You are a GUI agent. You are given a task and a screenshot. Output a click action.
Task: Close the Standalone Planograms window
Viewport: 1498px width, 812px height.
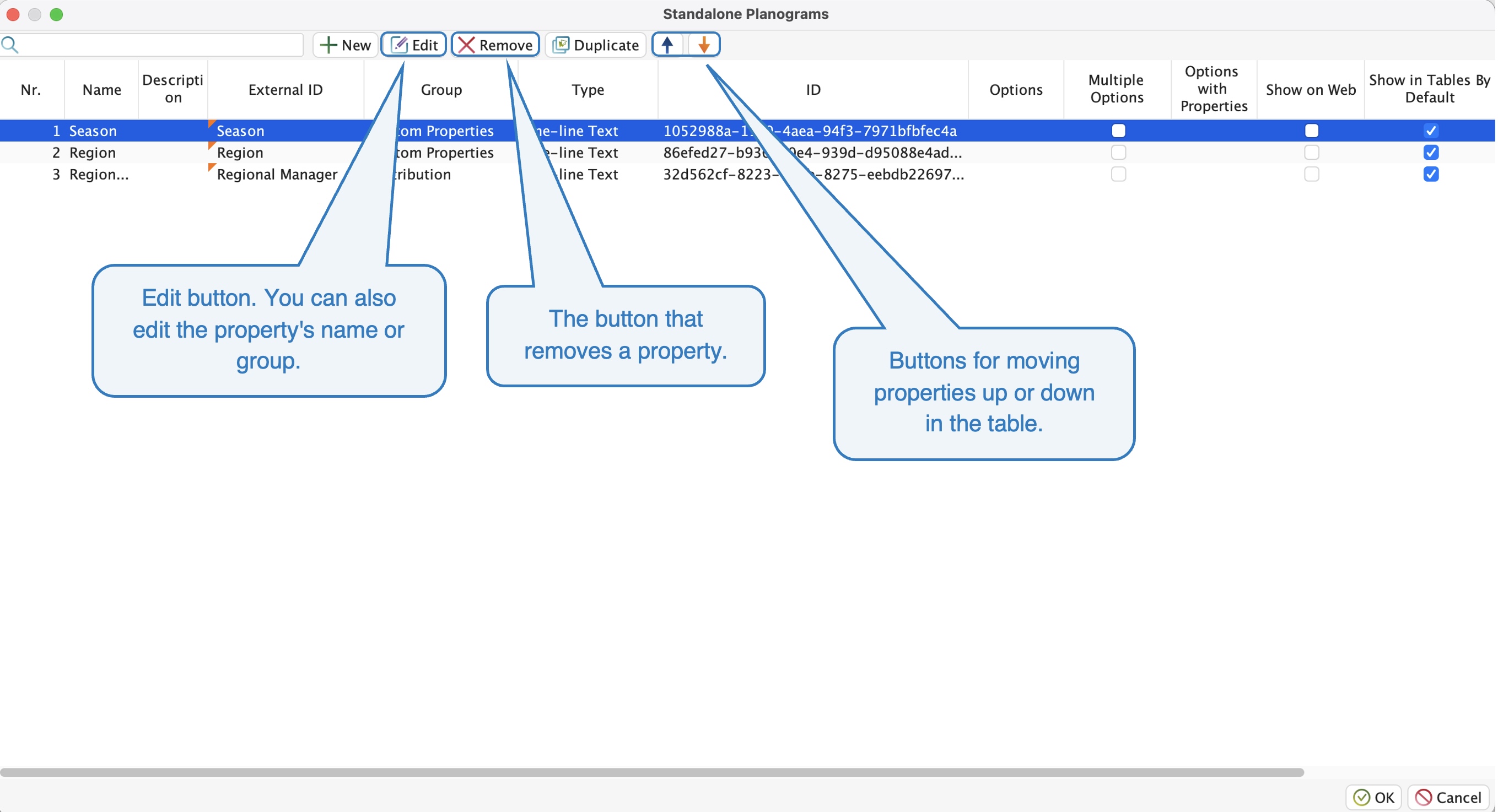tap(13, 14)
